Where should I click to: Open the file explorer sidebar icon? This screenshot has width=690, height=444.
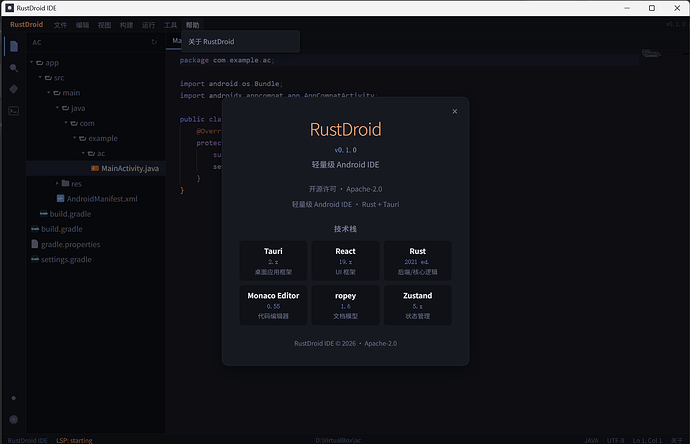click(x=14, y=46)
